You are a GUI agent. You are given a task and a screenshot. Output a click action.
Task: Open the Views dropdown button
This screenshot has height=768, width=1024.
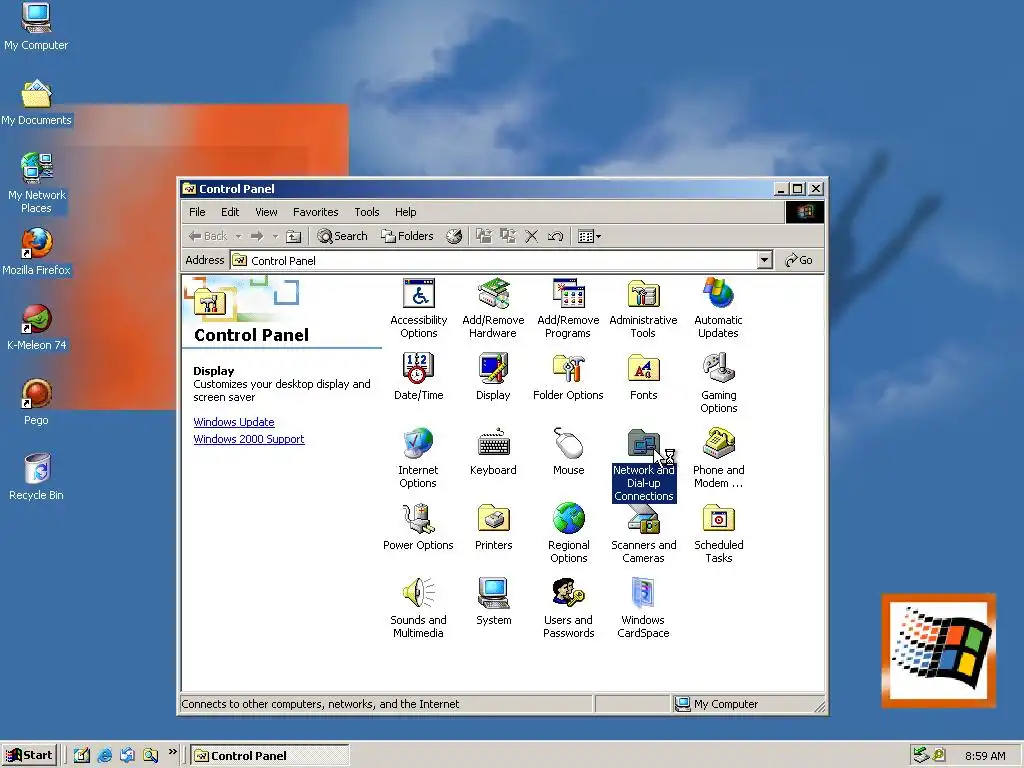(589, 236)
